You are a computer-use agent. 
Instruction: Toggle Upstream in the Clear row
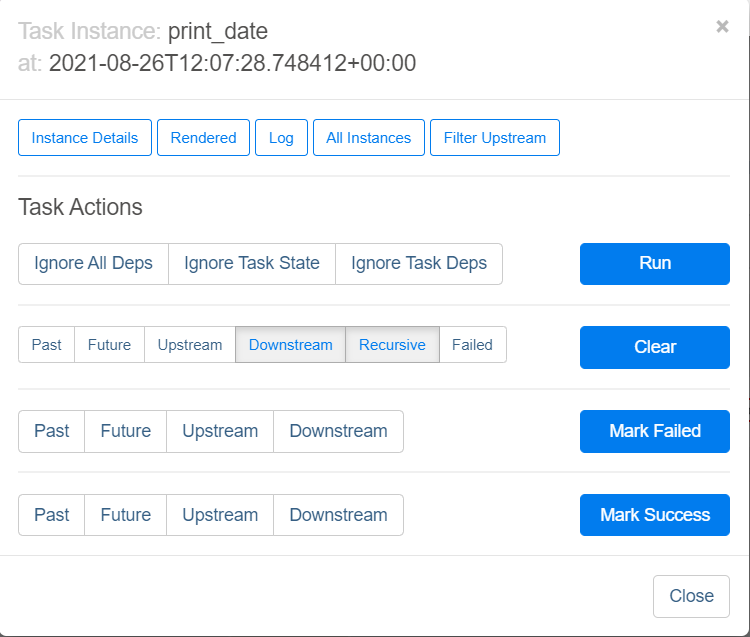[x=190, y=344]
